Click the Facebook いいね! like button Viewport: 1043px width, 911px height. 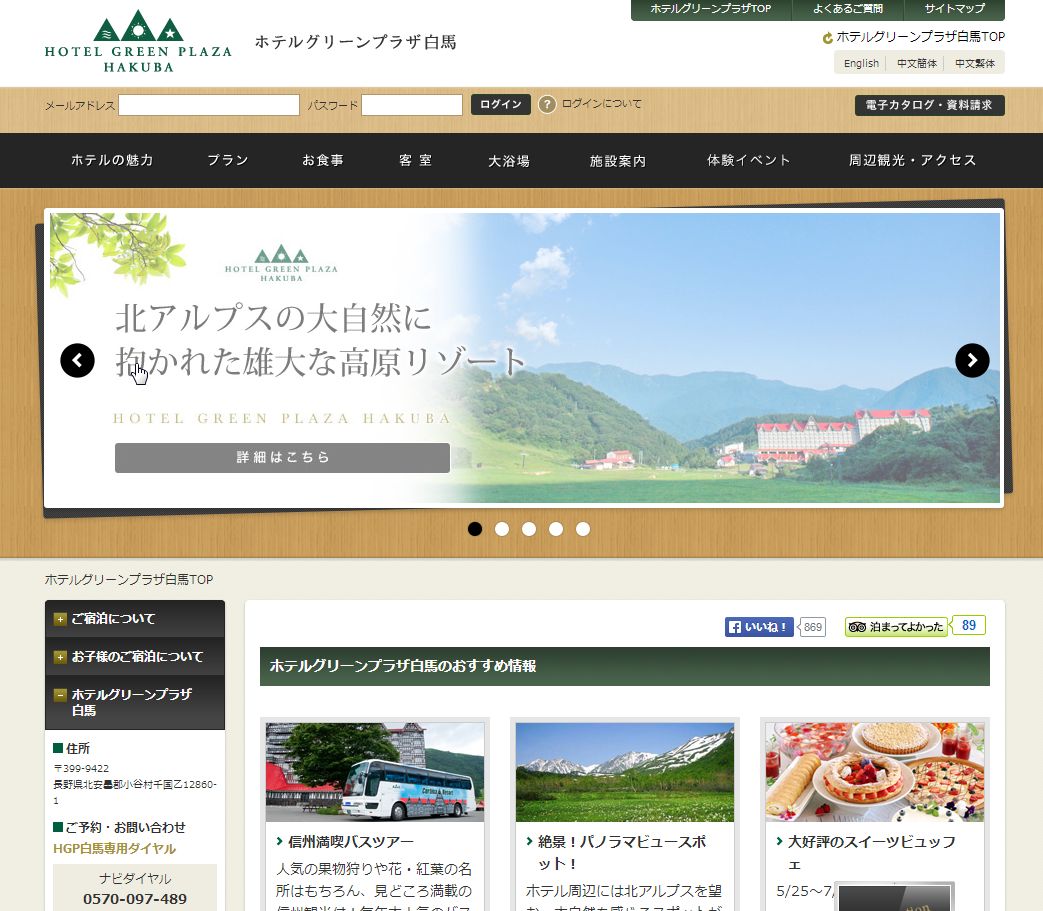pos(759,627)
